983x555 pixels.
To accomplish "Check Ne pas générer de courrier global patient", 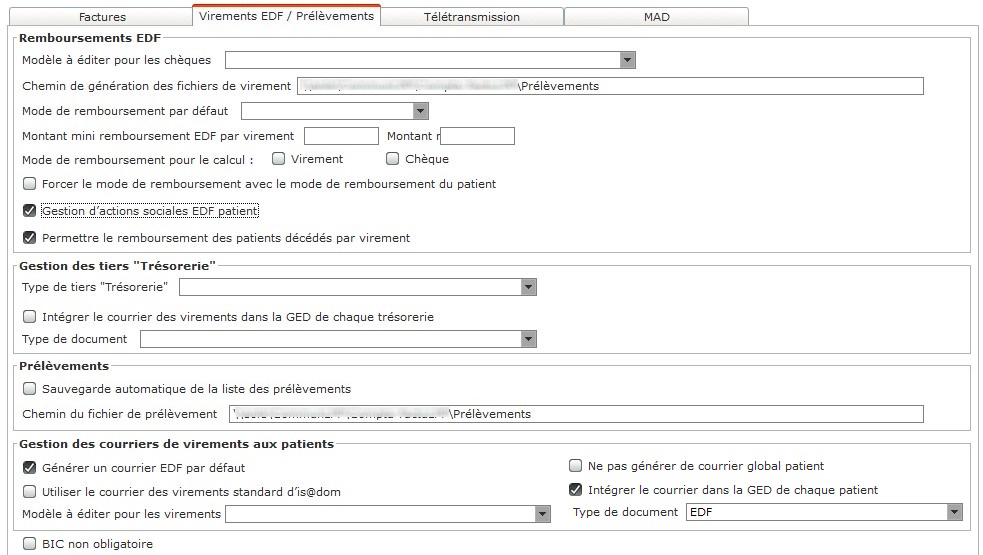I will 576,466.
